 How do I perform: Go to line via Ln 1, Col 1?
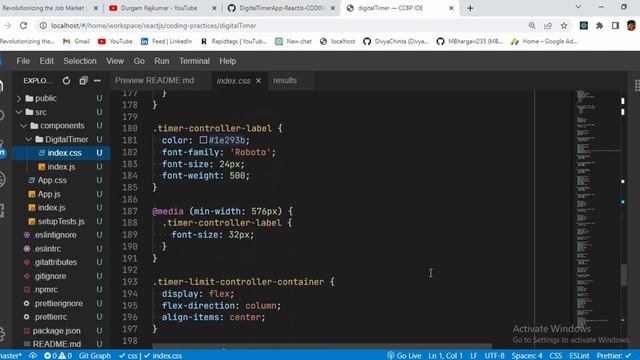[x=445, y=356]
